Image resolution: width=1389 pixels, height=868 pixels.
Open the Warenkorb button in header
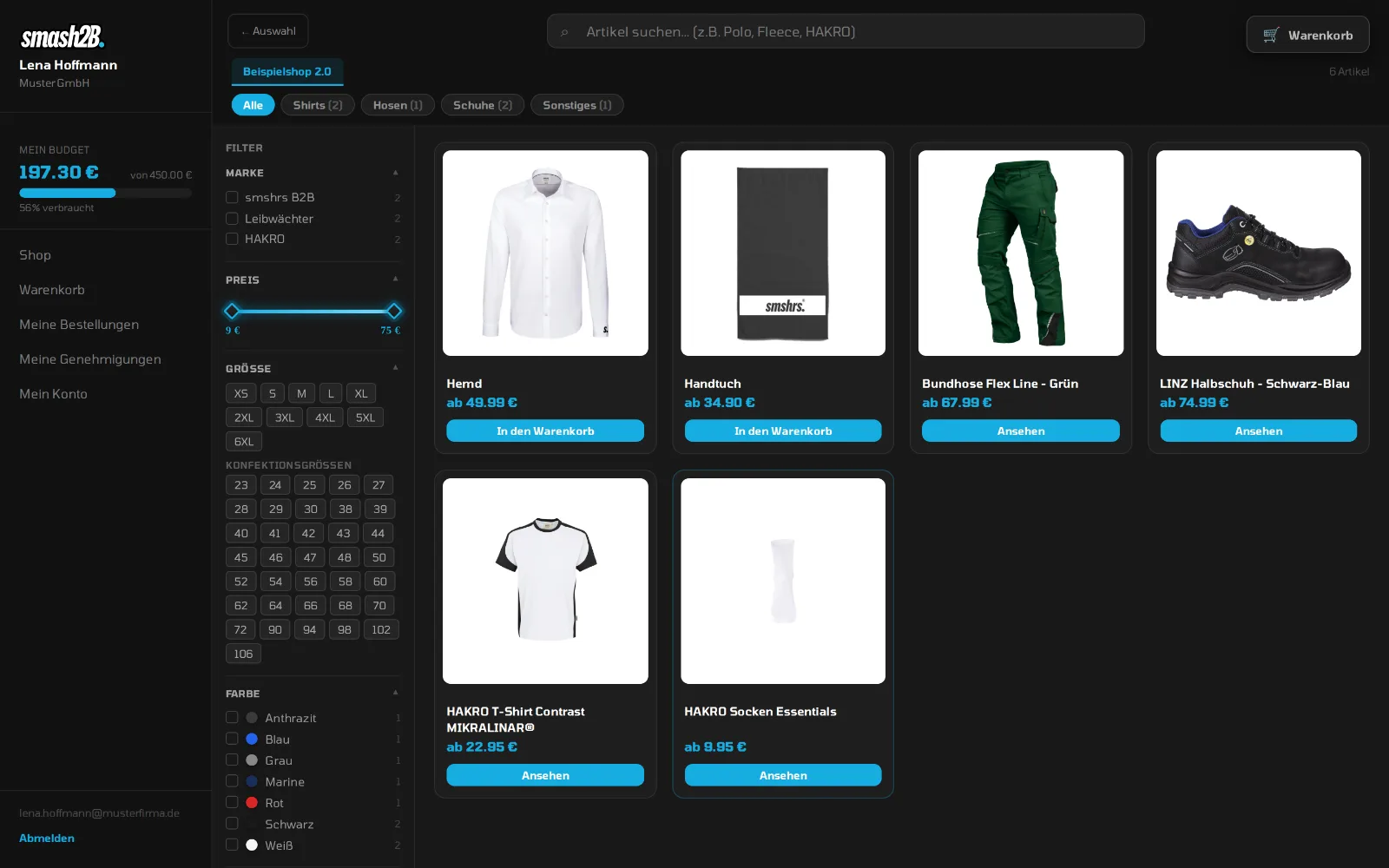pyautogui.click(x=1307, y=35)
